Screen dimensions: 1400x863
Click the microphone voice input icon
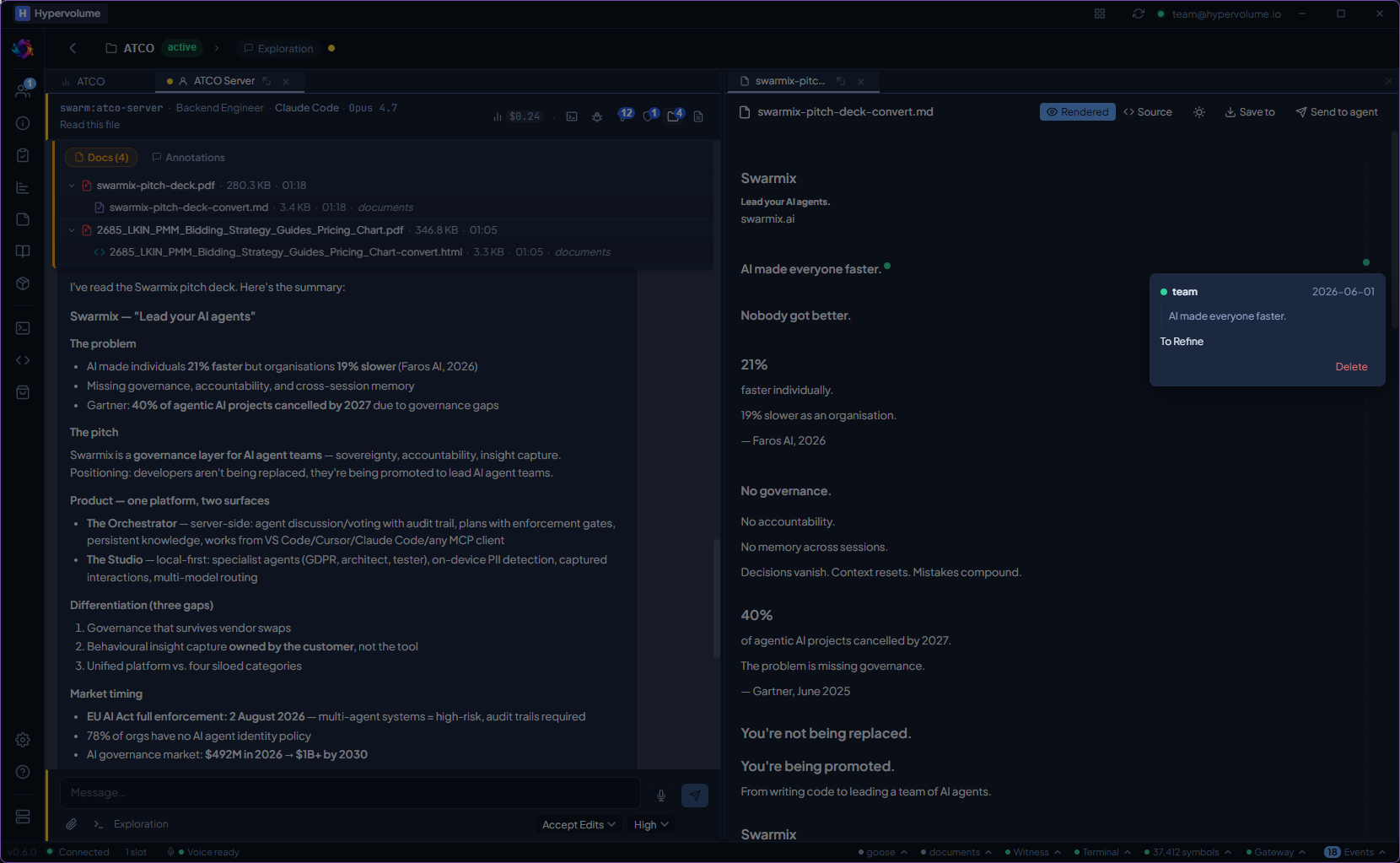coord(661,795)
